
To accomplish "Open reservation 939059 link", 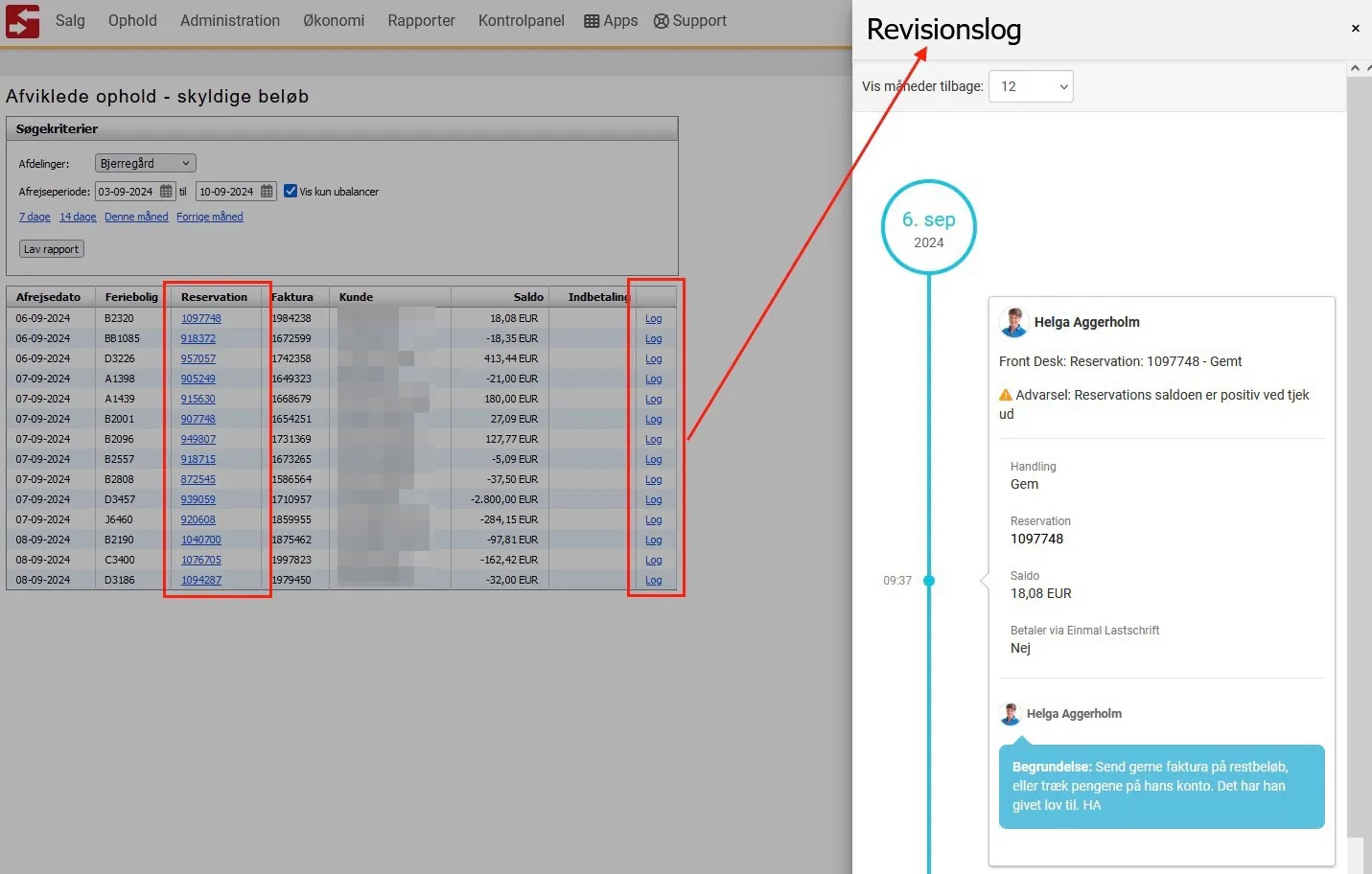I will click(198, 500).
